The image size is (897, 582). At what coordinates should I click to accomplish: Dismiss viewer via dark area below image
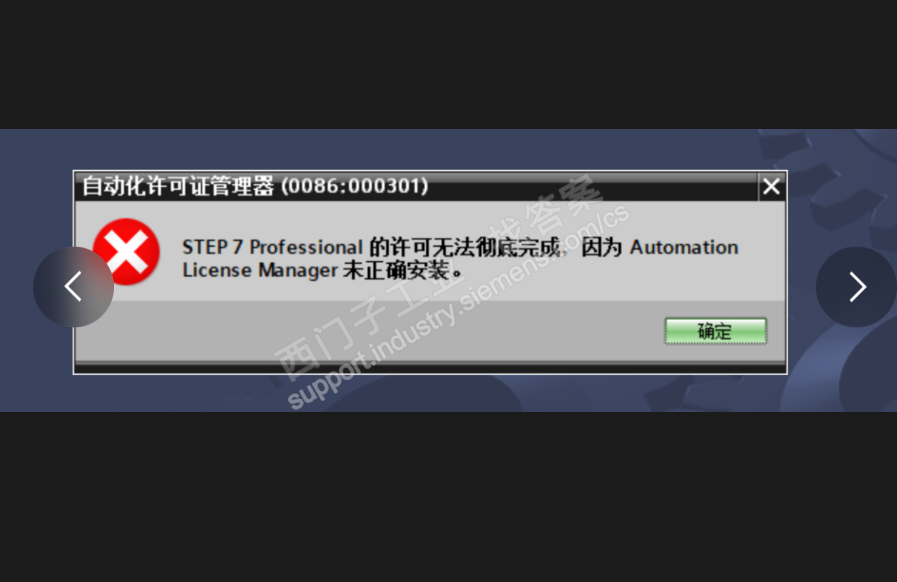(x=448, y=497)
